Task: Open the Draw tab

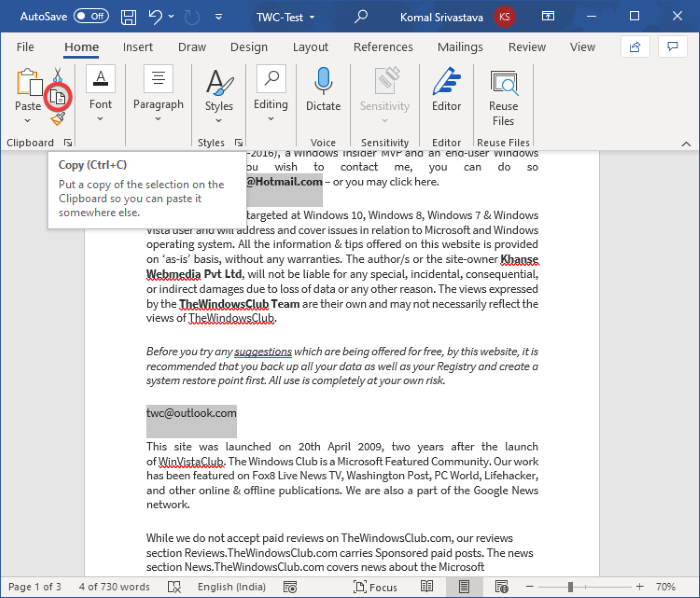Action: [x=192, y=47]
